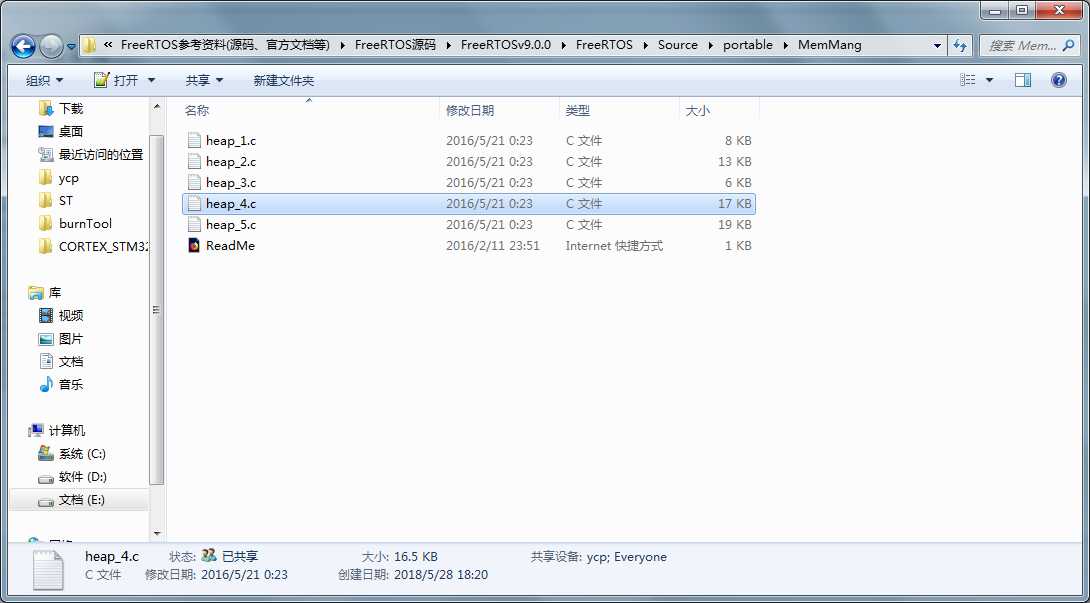Click the sidebar vertical scrollbar thumb
The width and height of the screenshot is (1090, 603).
(x=157, y=309)
